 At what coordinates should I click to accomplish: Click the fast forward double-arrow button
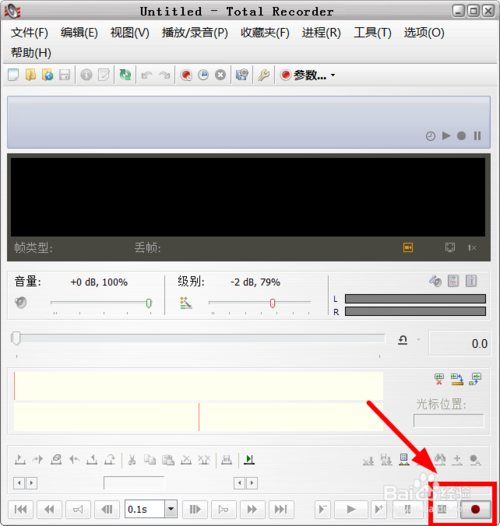252,509
